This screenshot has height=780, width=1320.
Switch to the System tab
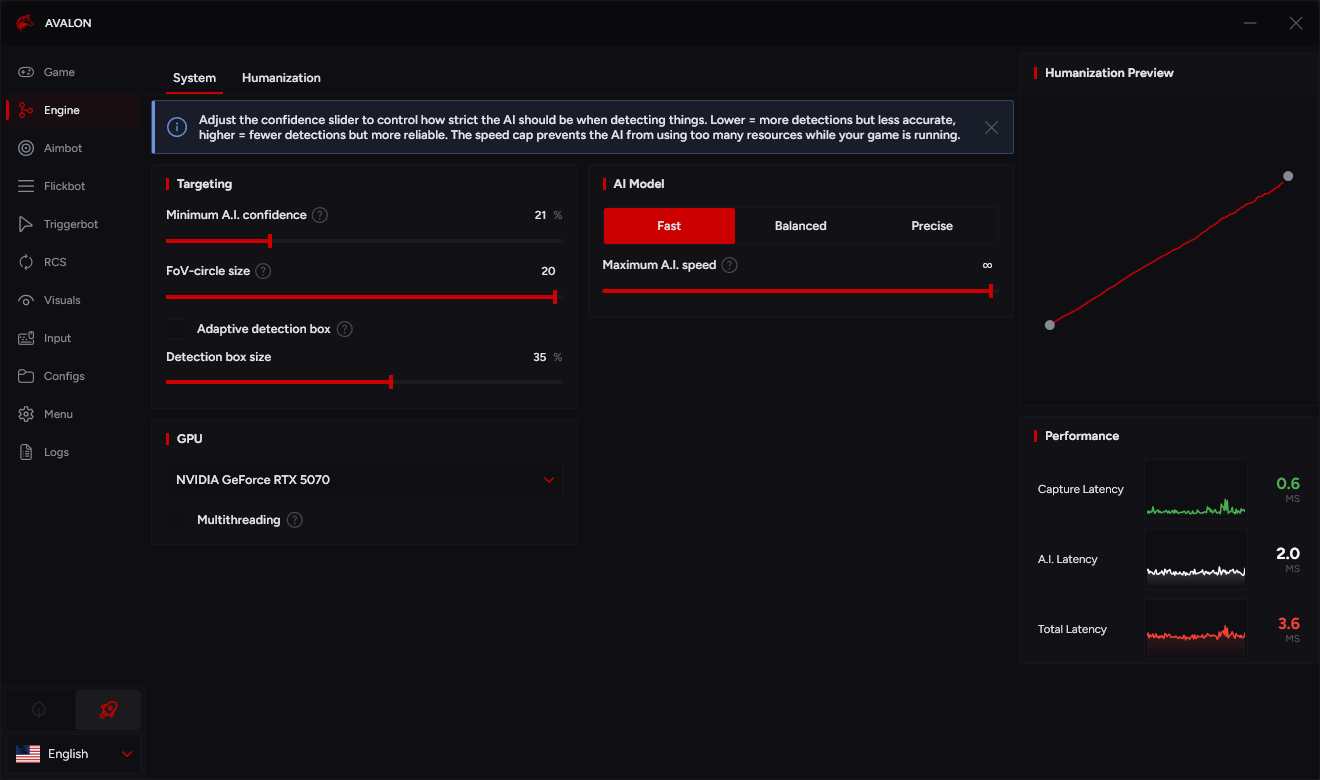pyautogui.click(x=194, y=78)
